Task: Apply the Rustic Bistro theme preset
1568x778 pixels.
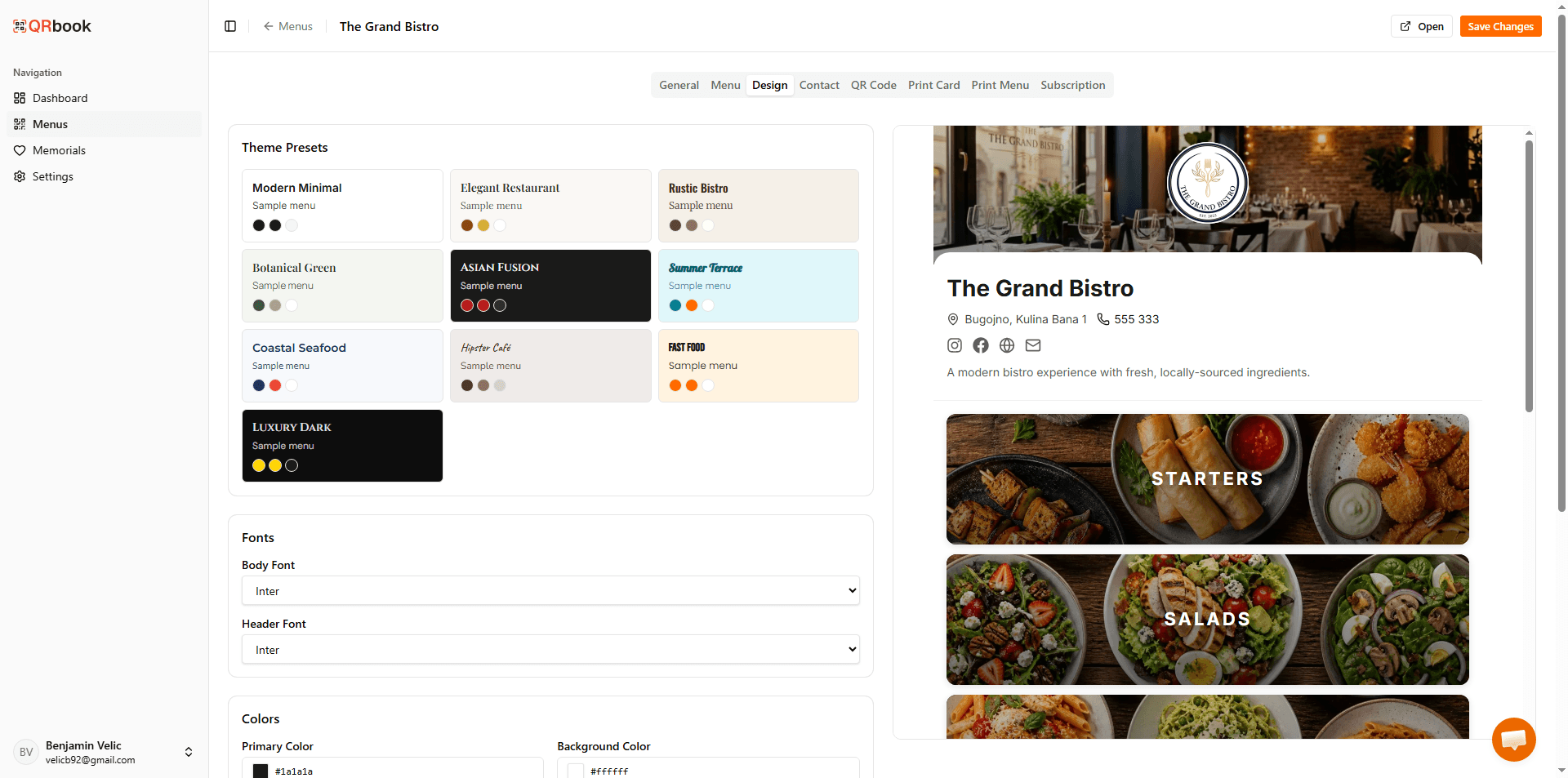Action: click(x=759, y=206)
